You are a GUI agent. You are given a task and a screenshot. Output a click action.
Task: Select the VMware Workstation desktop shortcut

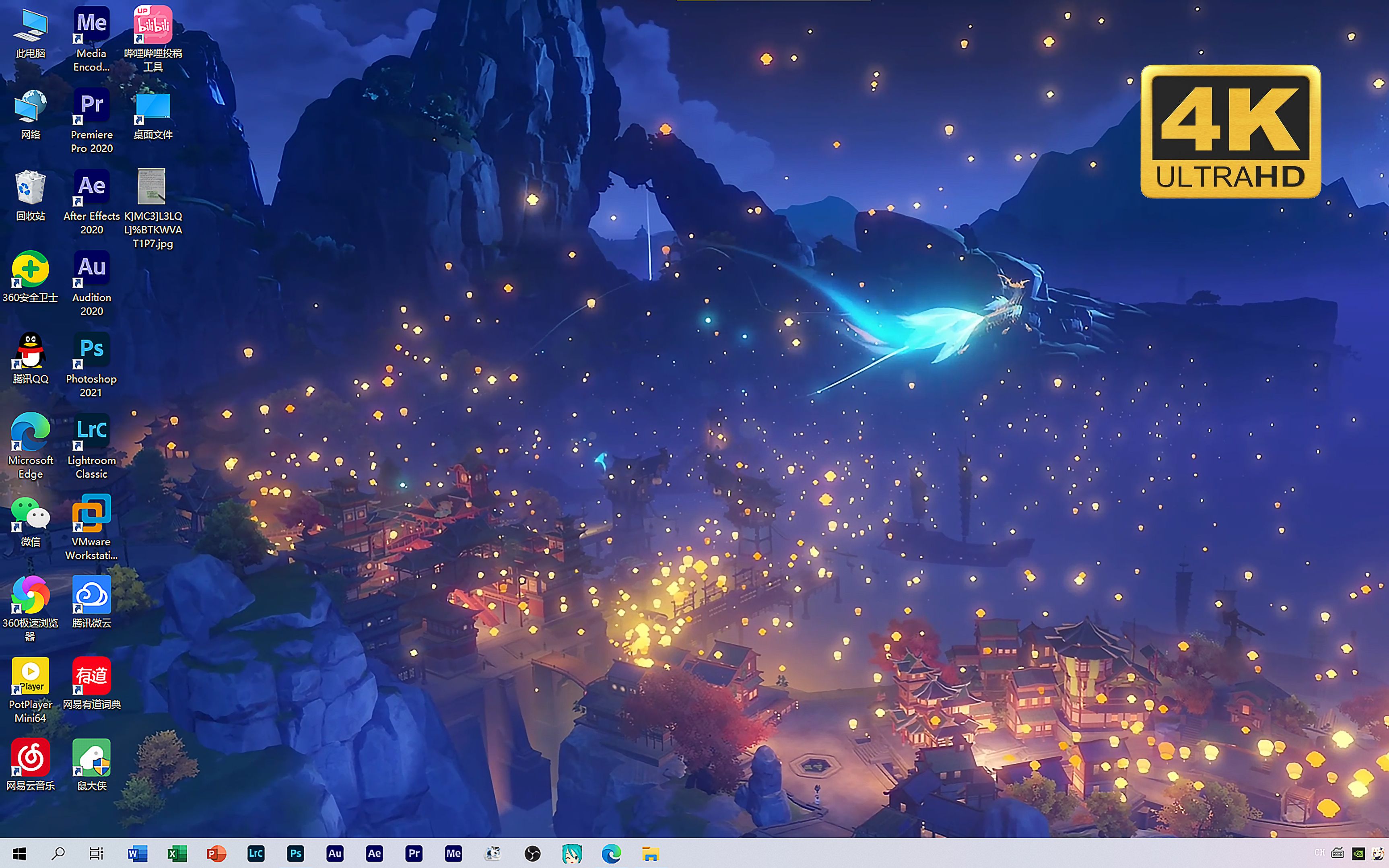[x=91, y=528]
